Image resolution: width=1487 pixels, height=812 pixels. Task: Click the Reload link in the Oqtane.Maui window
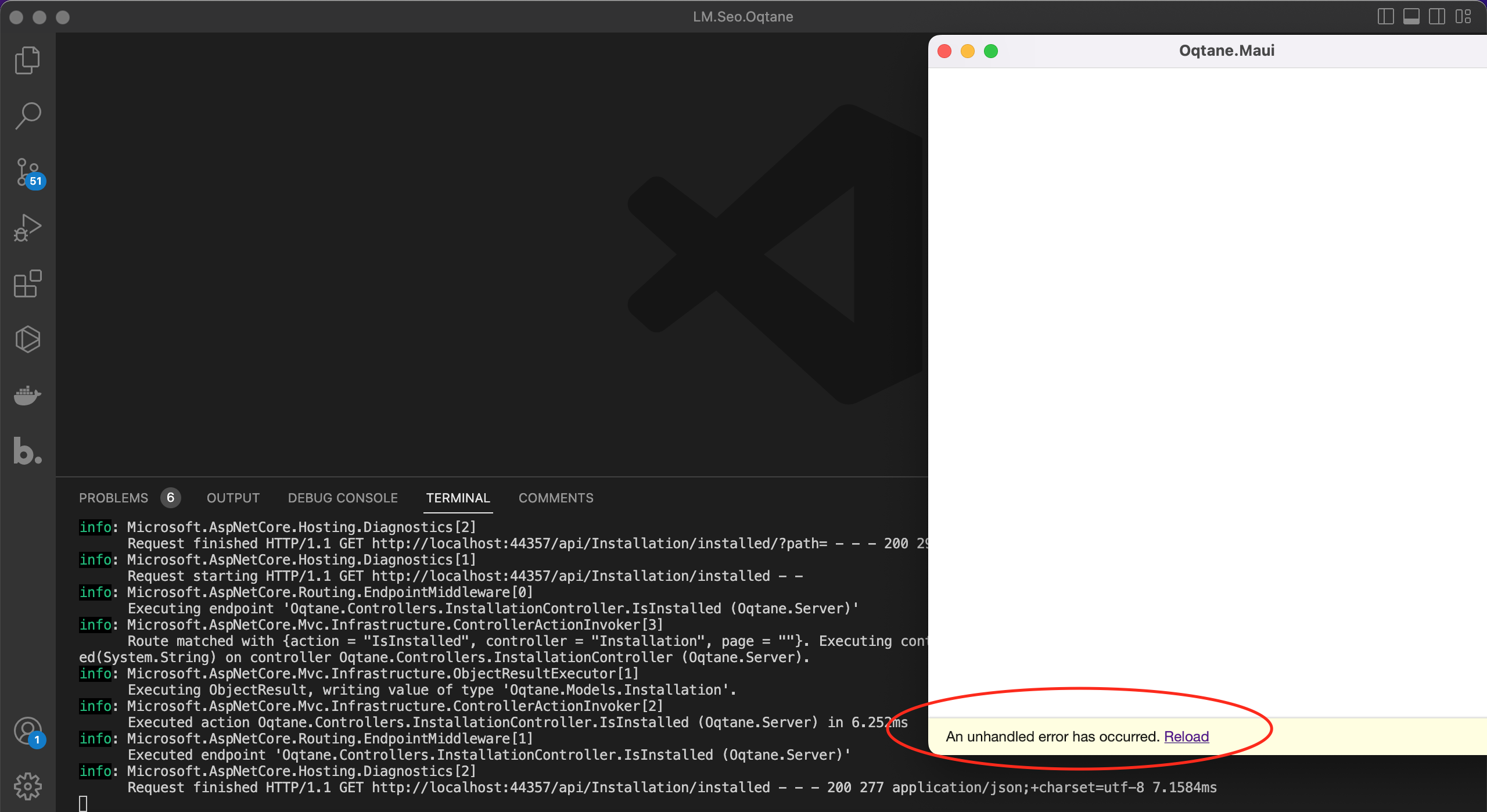pyautogui.click(x=1186, y=736)
